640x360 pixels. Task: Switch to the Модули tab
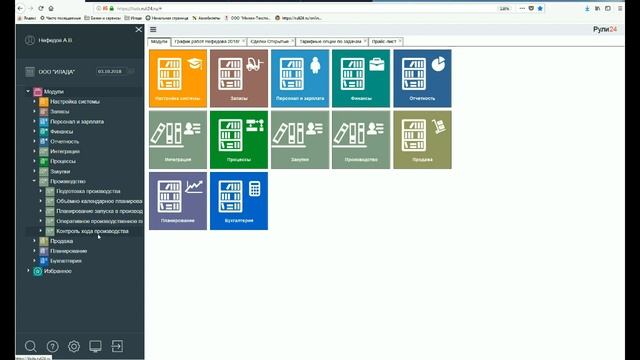coord(159,42)
